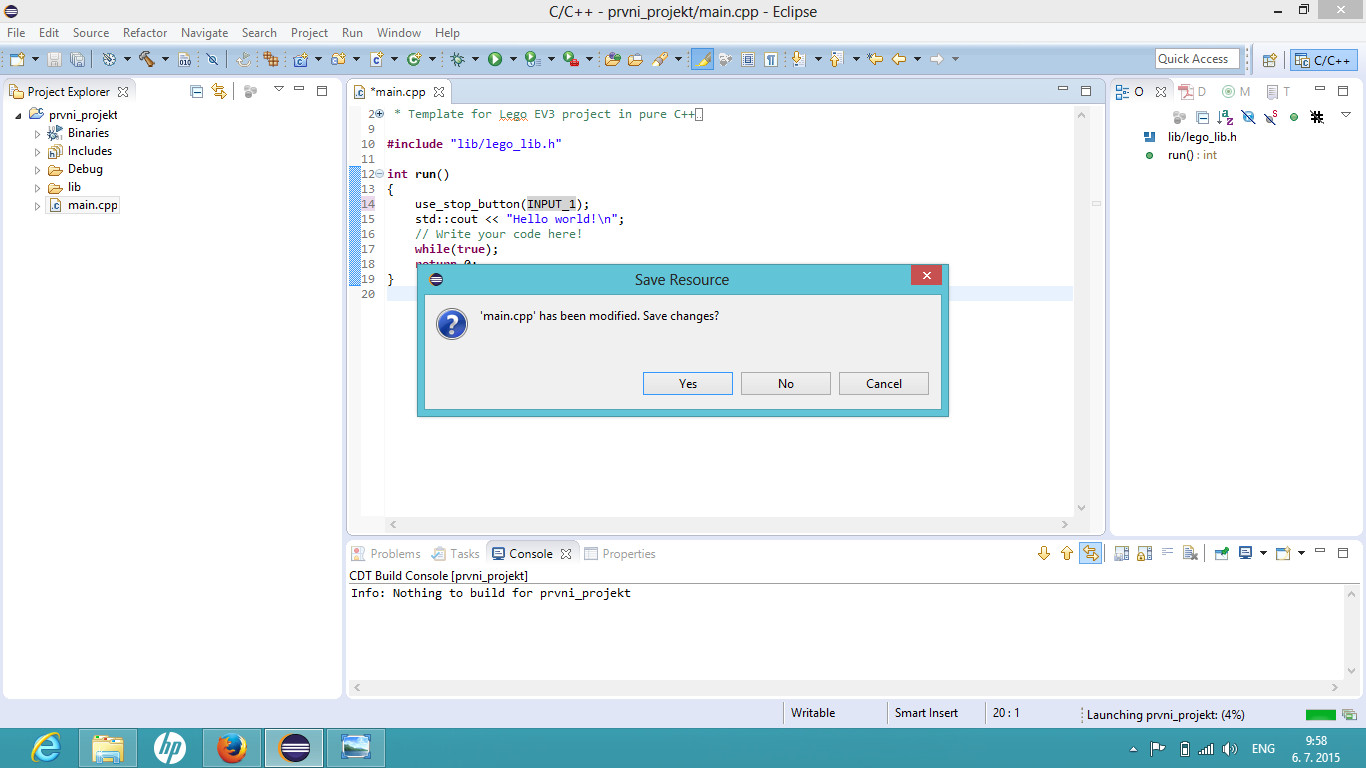1366x768 pixels.
Task: Click the green launch progress bar
Action: pyautogui.click(x=1320, y=715)
